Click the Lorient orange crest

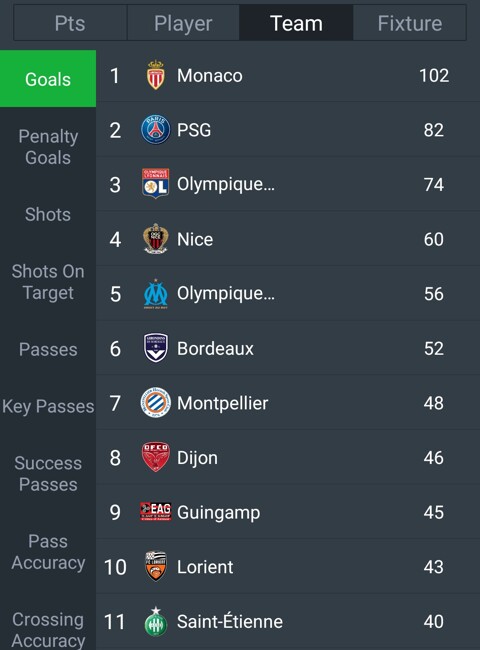point(155,566)
